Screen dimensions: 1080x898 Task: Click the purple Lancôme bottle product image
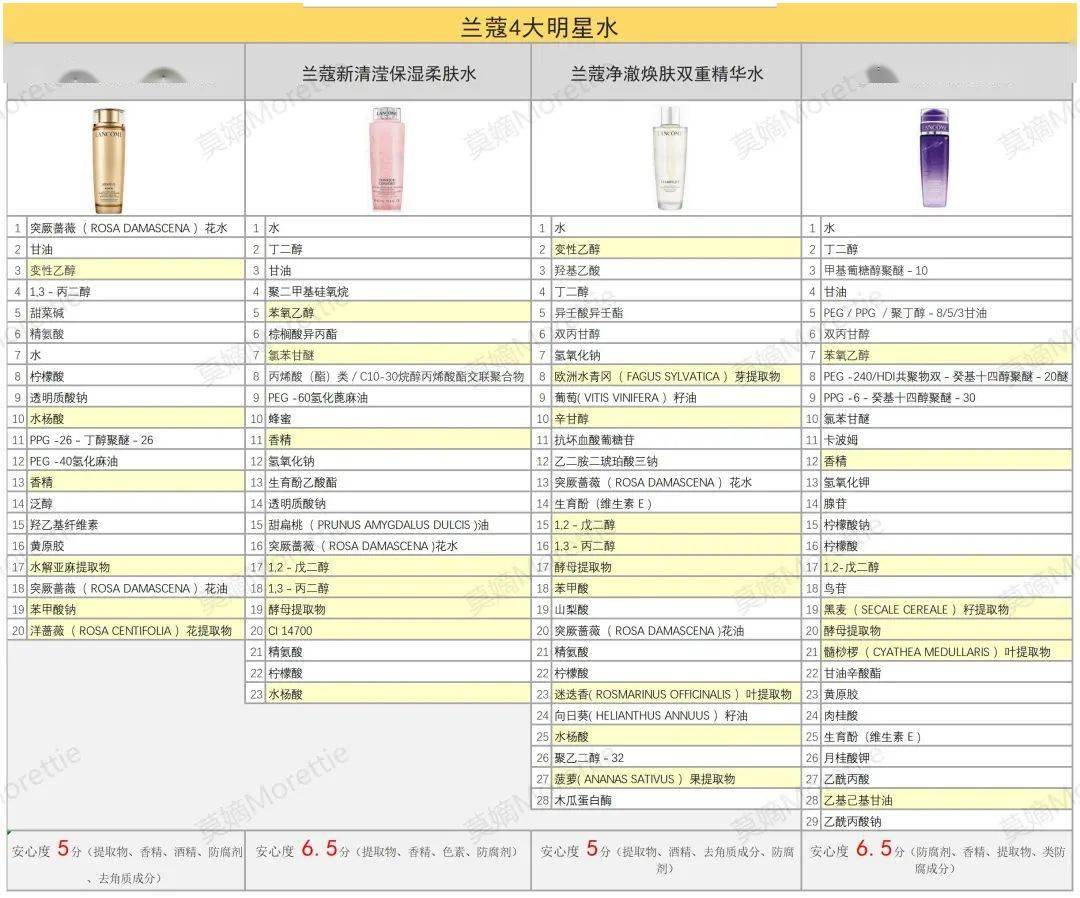[x=933, y=158]
